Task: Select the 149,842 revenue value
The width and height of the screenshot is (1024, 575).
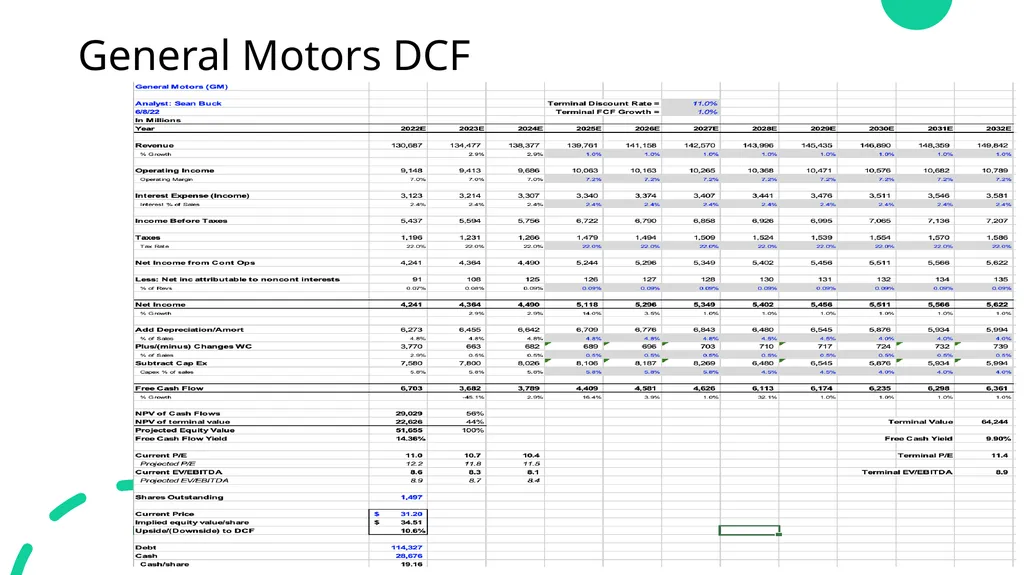Action: [x=993, y=145]
